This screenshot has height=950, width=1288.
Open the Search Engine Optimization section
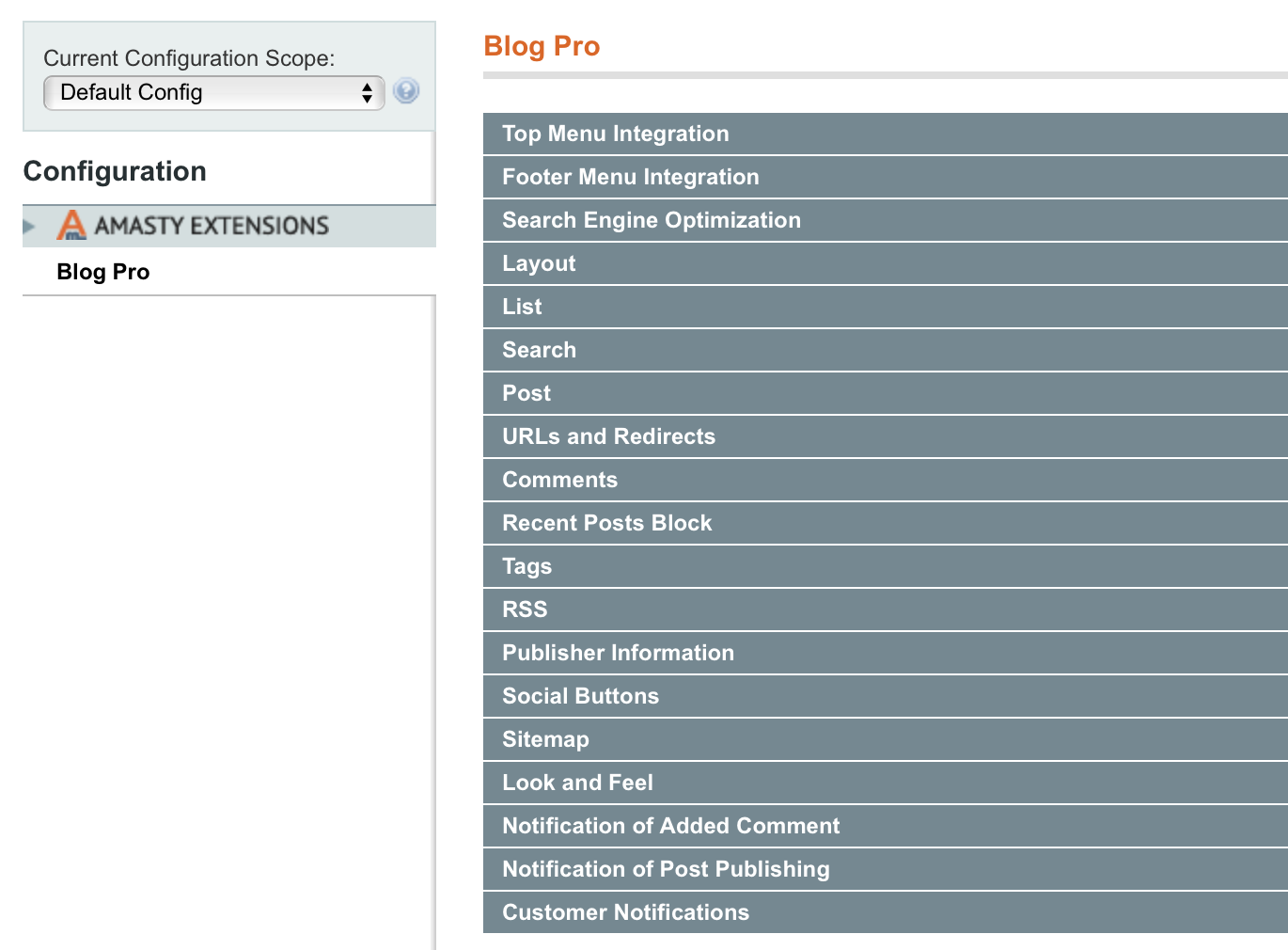pos(652,220)
